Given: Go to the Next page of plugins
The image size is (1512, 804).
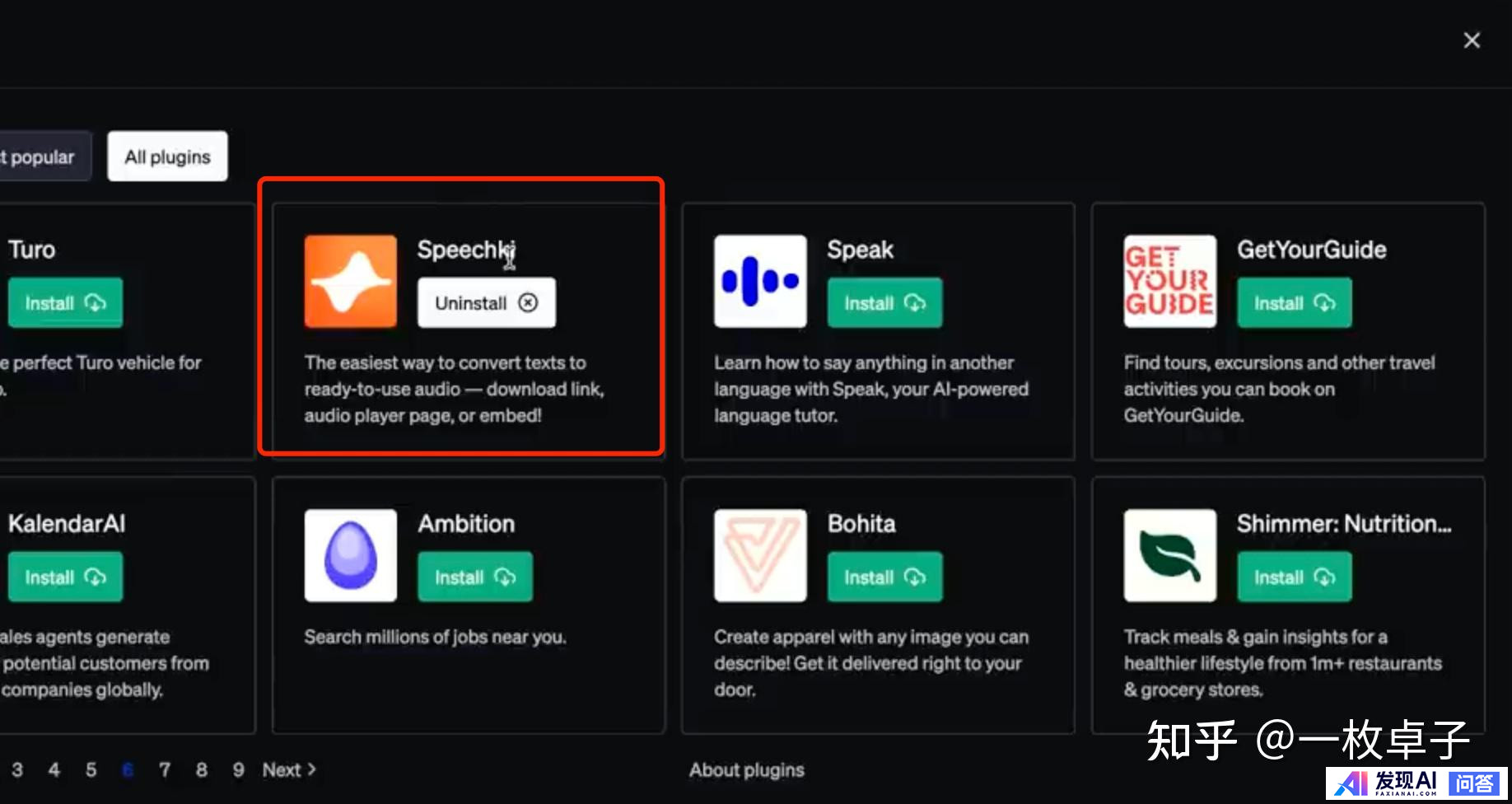Looking at the screenshot, I should click(x=289, y=769).
